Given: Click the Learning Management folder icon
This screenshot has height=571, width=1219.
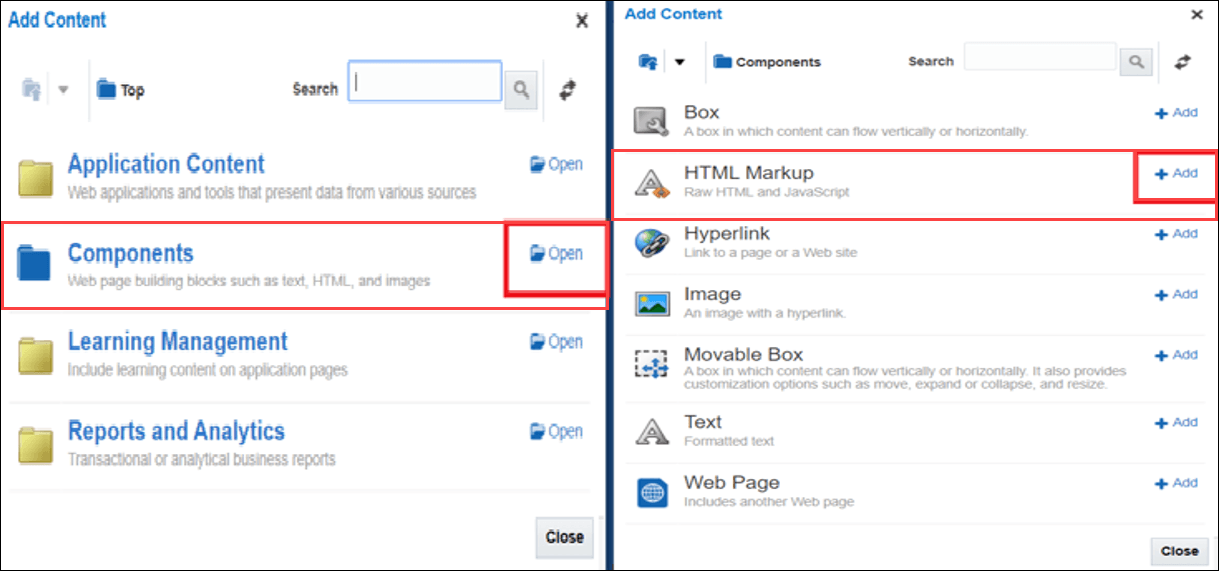Looking at the screenshot, I should coord(35,355).
